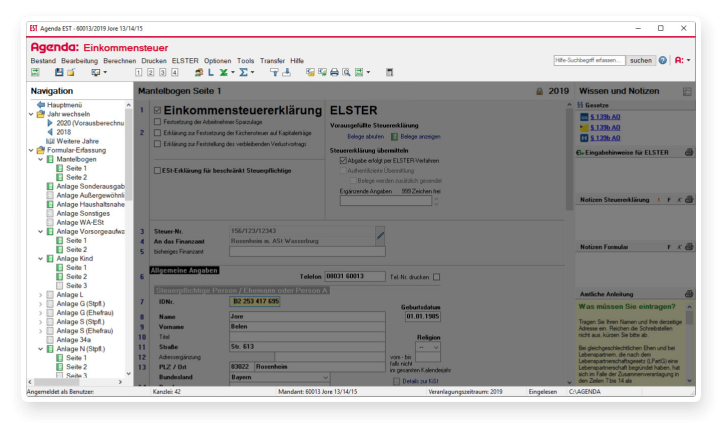This screenshot has height=434, width=728.
Task: Print the Eingabehinweise für ELSTER section
Action: coord(688,152)
